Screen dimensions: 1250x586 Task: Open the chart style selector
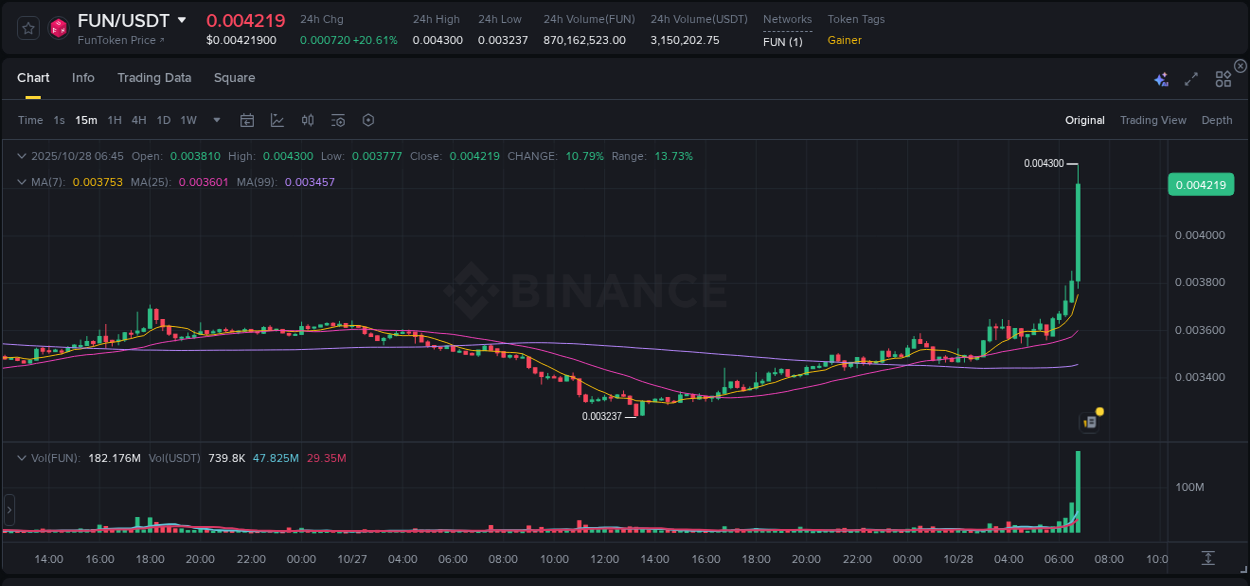tap(277, 120)
